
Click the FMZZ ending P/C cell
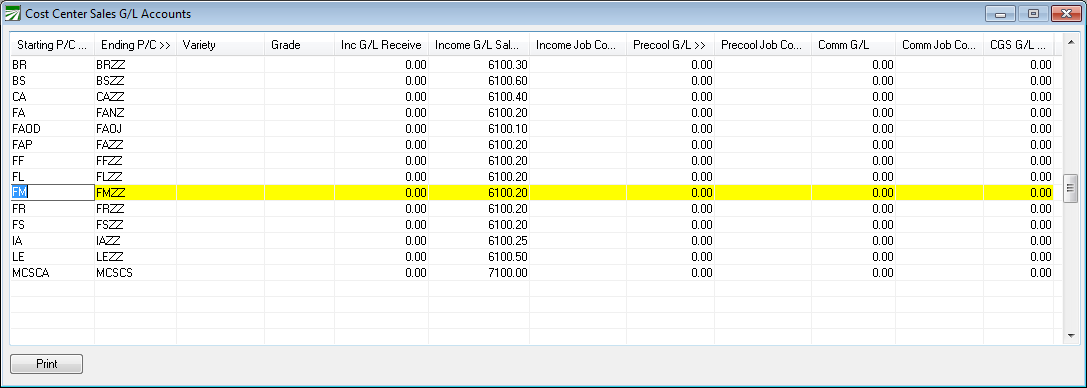tap(135, 193)
